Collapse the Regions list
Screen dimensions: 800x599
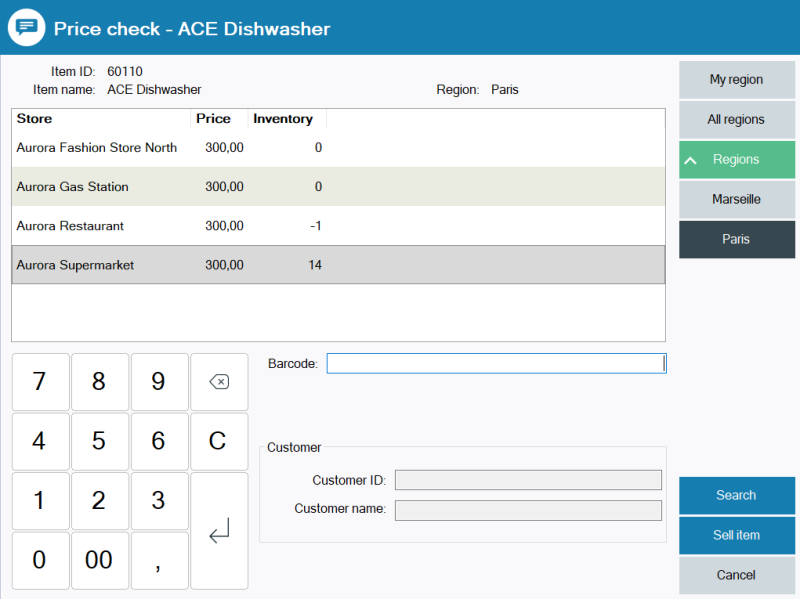coord(737,160)
